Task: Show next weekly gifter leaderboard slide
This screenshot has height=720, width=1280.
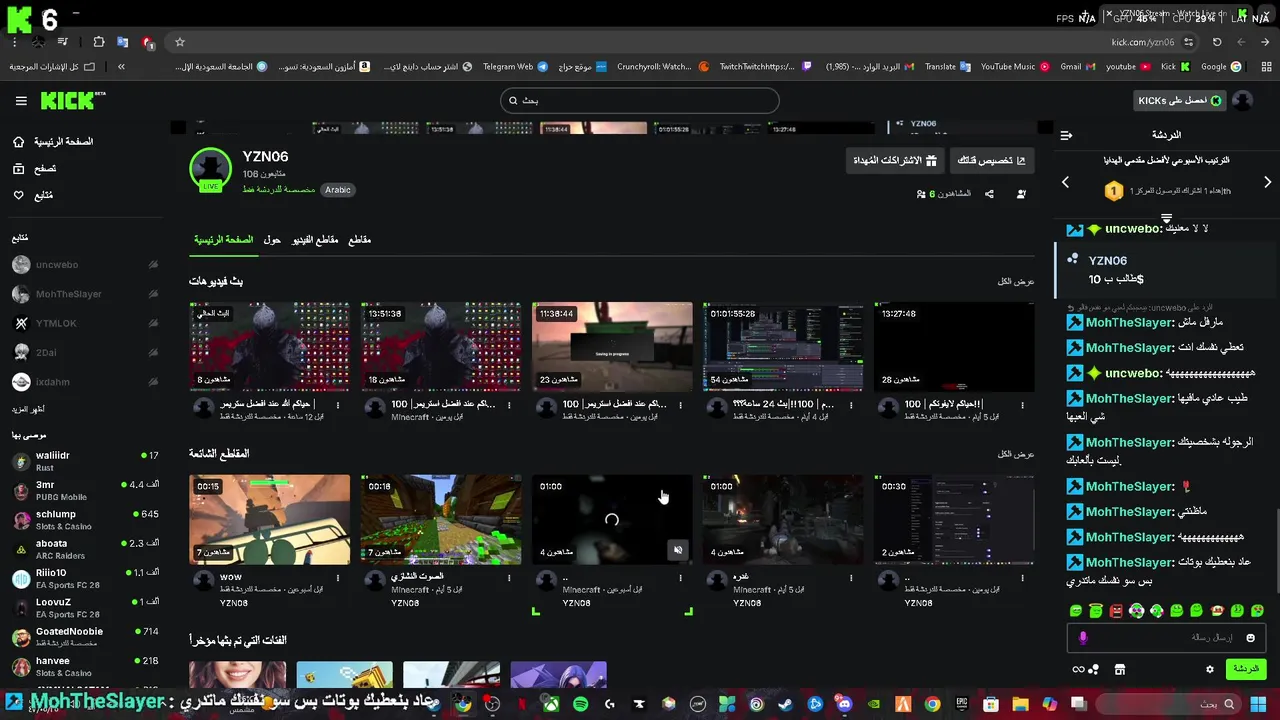Action: (1267, 182)
